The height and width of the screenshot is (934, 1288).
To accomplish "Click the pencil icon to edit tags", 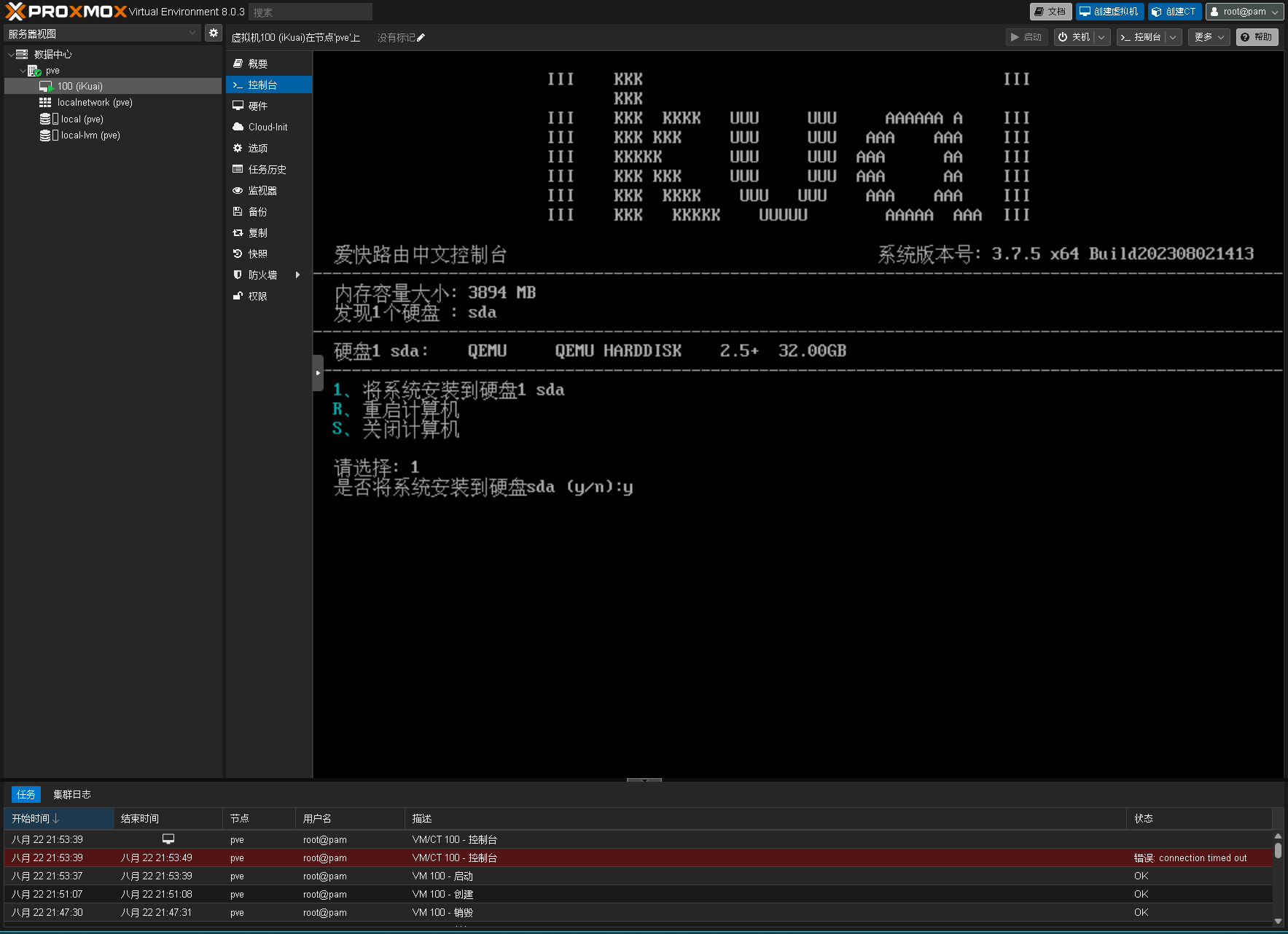I will coord(421,38).
